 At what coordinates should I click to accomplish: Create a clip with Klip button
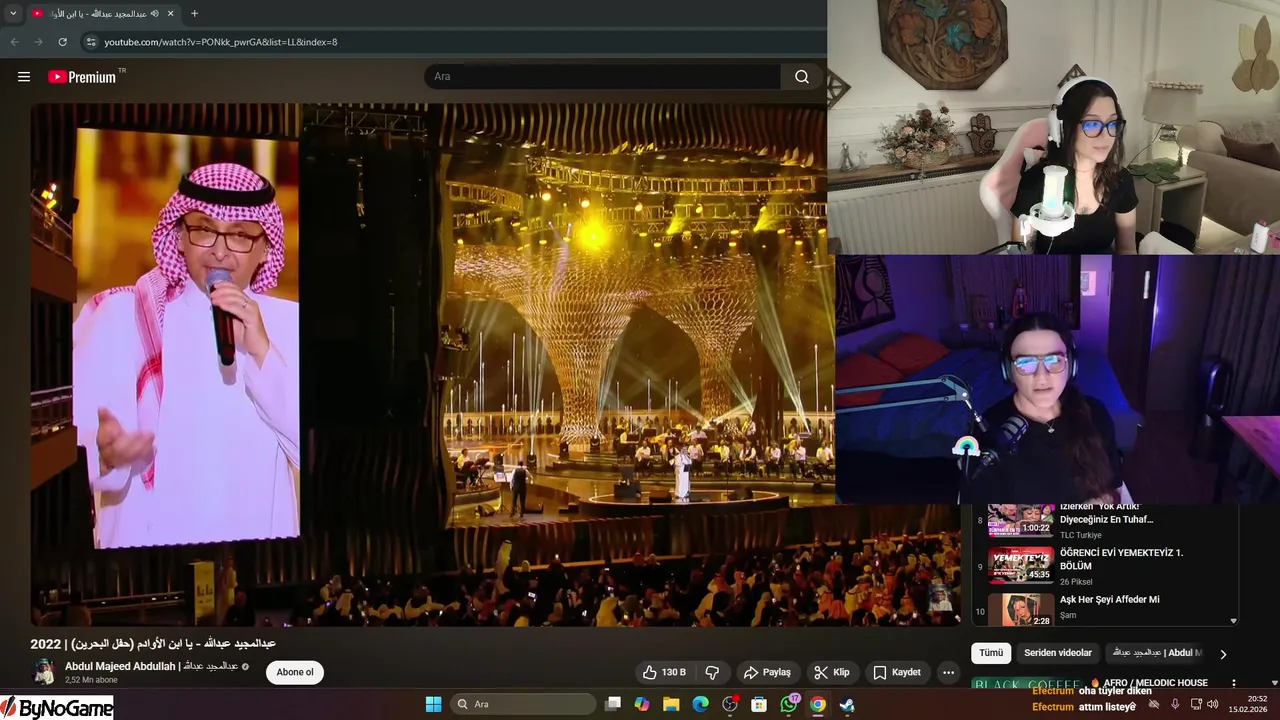(x=831, y=672)
